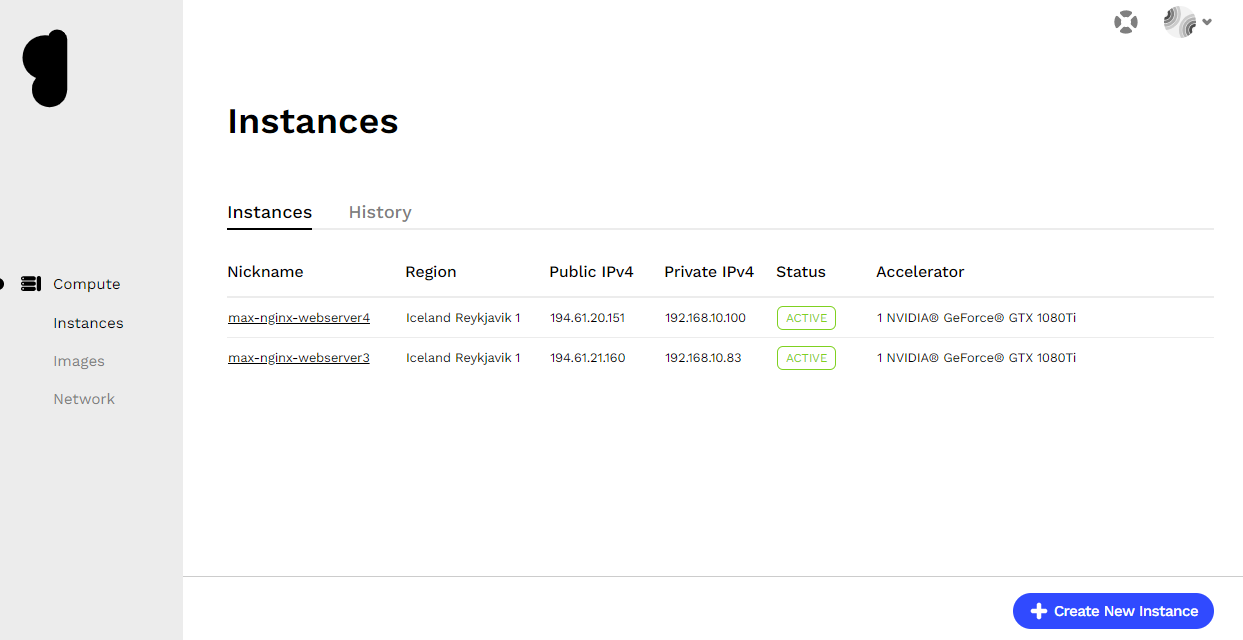The image size is (1243, 640).
Task: Open max-nginx-webserver4 instance details
Action: pos(298,317)
